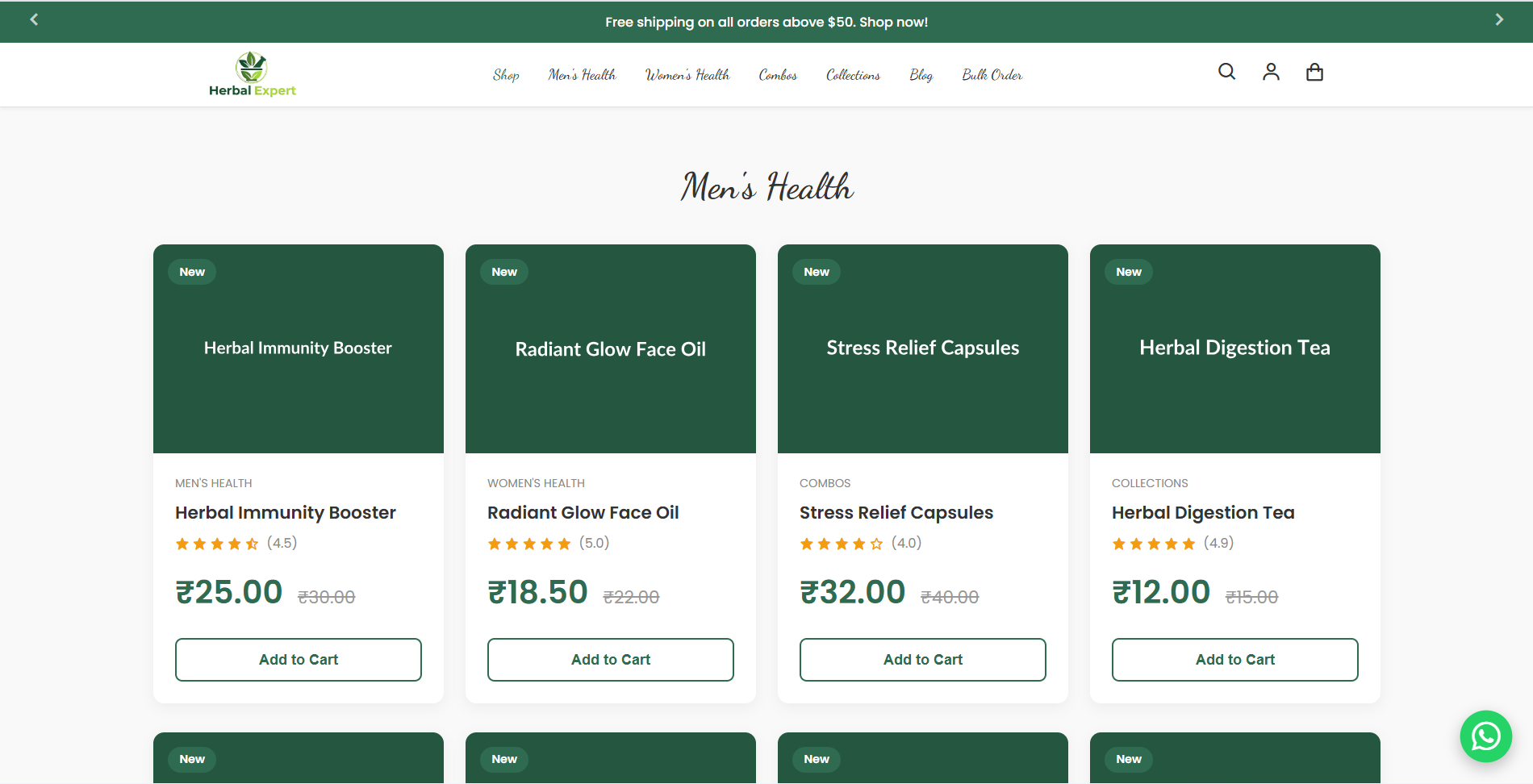The width and height of the screenshot is (1533, 784).
Task: Add Herbal Immunity Booster to cart
Action: pyautogui.click(x=298, y=659)
